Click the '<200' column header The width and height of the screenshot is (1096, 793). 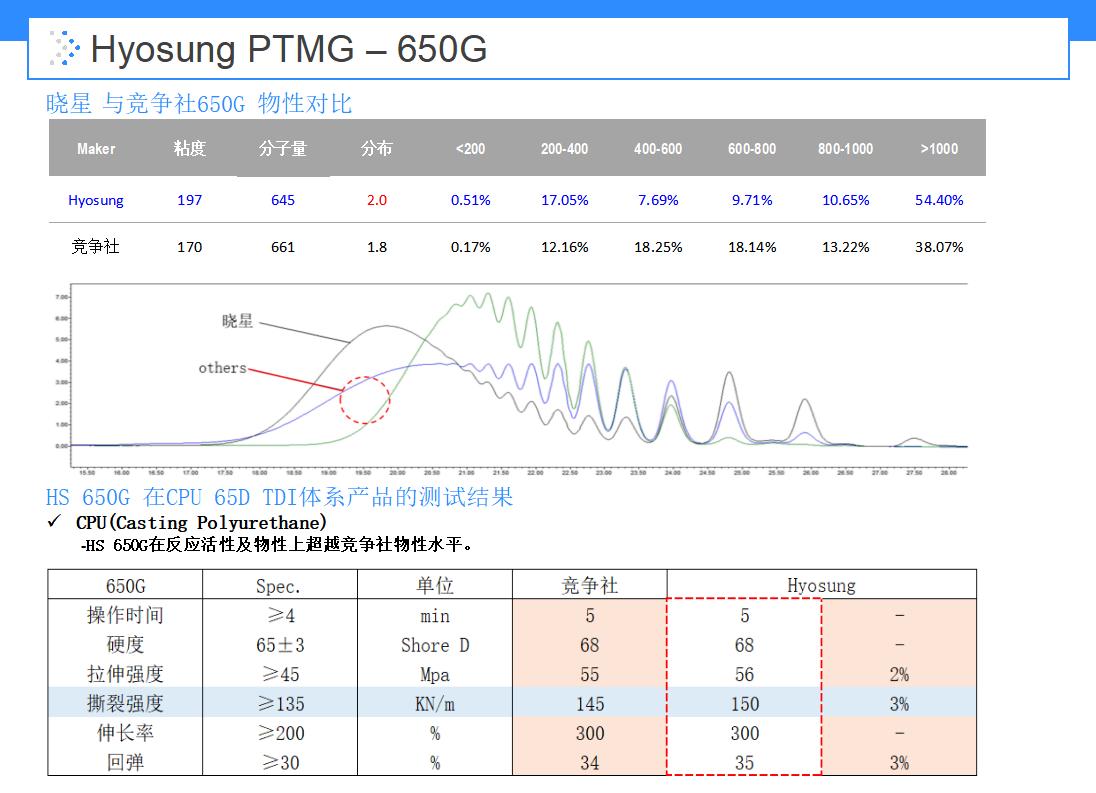coord(470,149)
